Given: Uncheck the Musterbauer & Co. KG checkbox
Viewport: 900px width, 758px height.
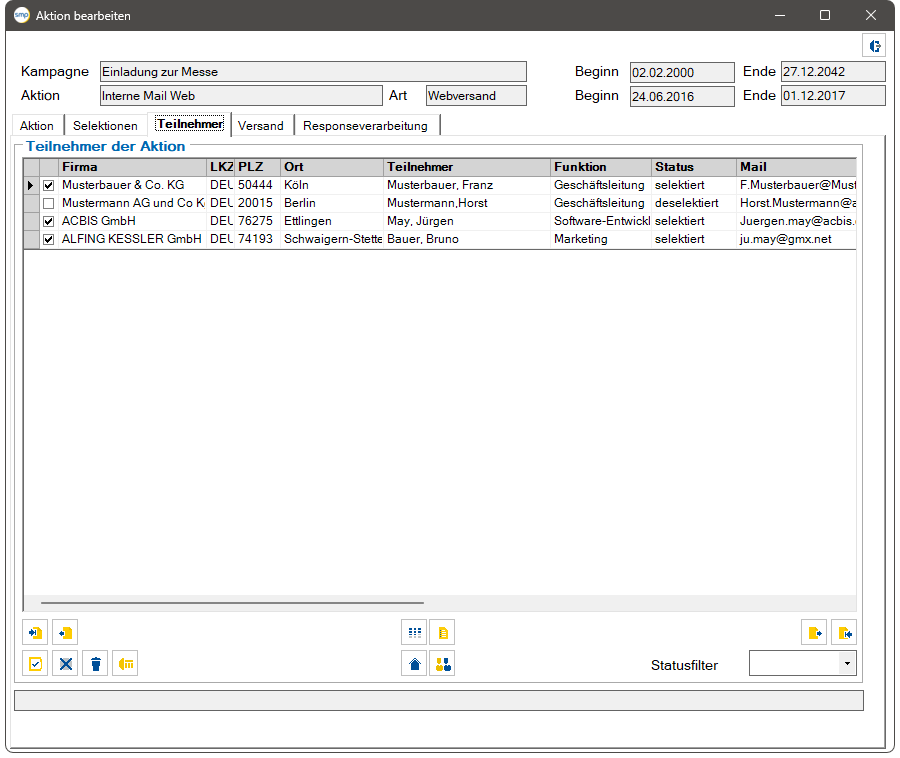Looking at the screenshot, I should click(x=49, y=185).
